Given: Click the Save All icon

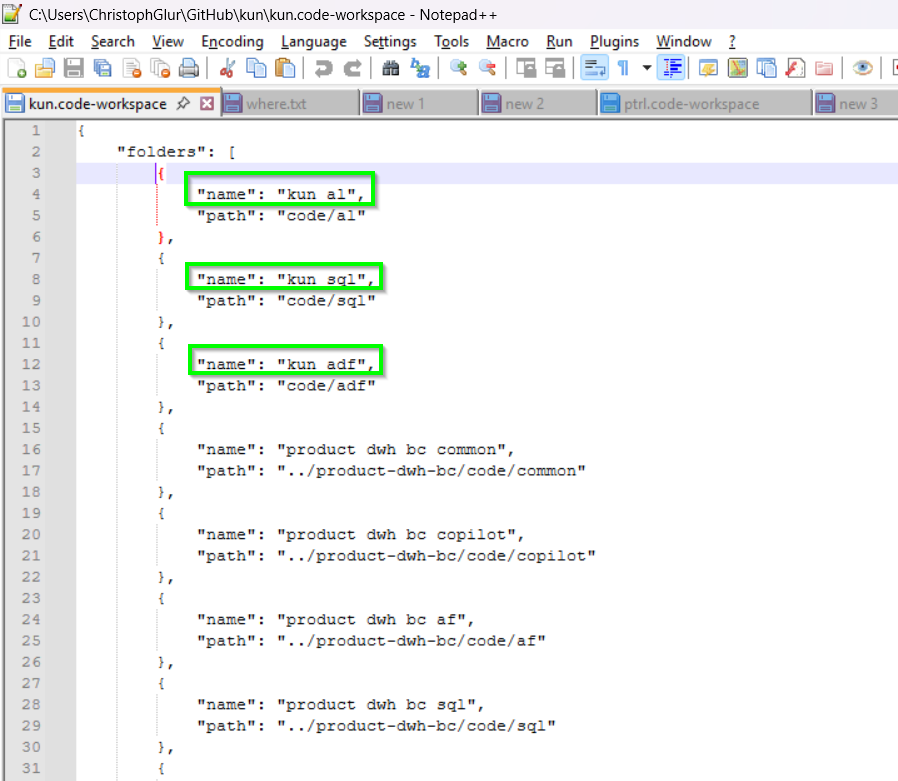Looking at the screenshot, I should 103,68.
